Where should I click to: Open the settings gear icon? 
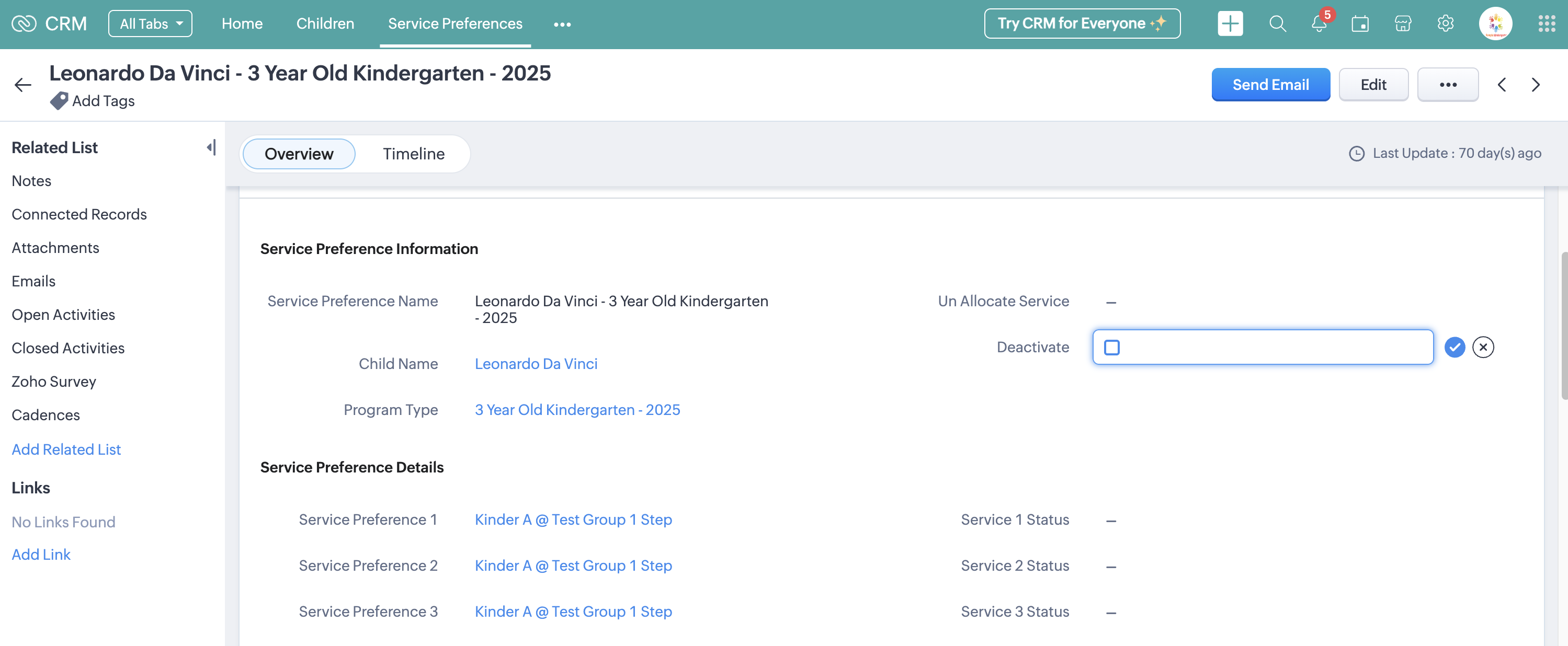click(1445, 24)
